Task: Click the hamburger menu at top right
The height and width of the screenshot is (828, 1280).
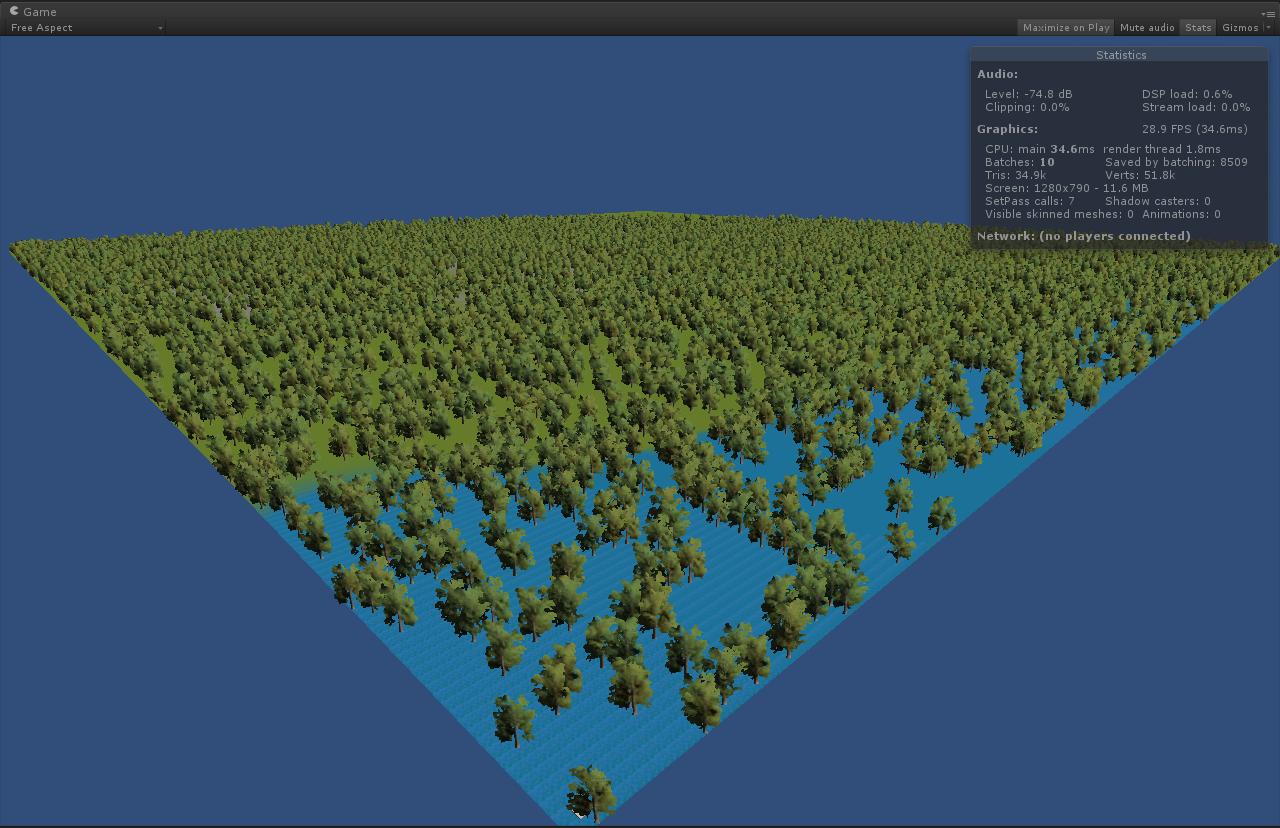Action: [x=1269, y=13]
